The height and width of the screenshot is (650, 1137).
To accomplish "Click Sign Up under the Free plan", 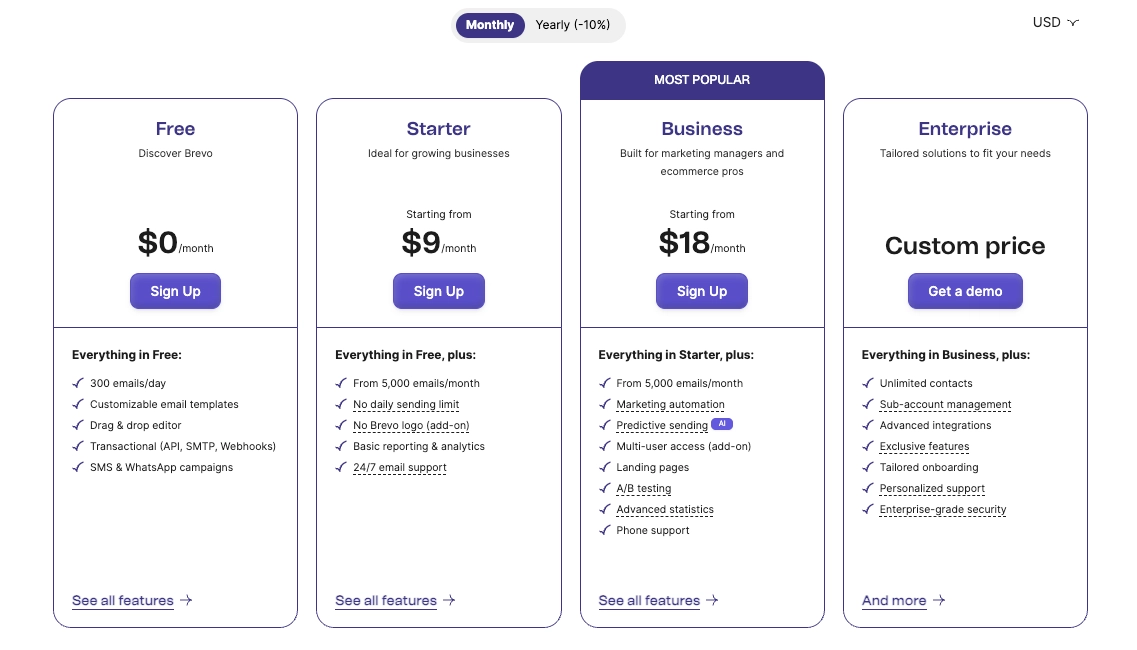I will (x=175, y=291).
